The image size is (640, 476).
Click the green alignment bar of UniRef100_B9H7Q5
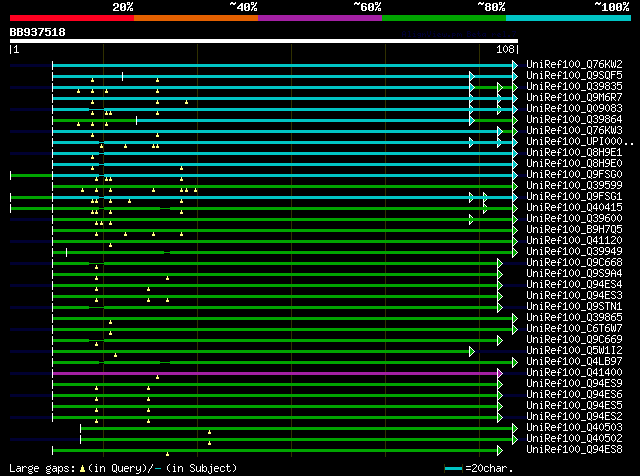click(x=283, y=231)
